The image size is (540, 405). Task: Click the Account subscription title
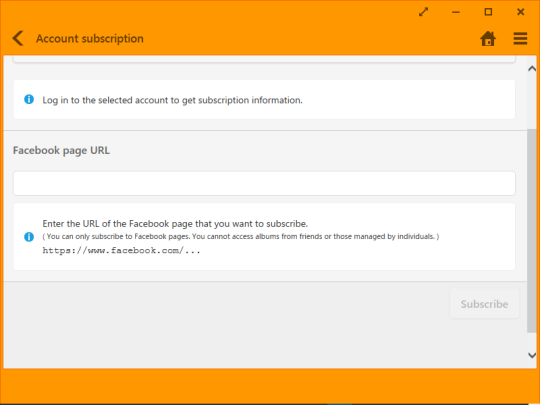point(90,39)
